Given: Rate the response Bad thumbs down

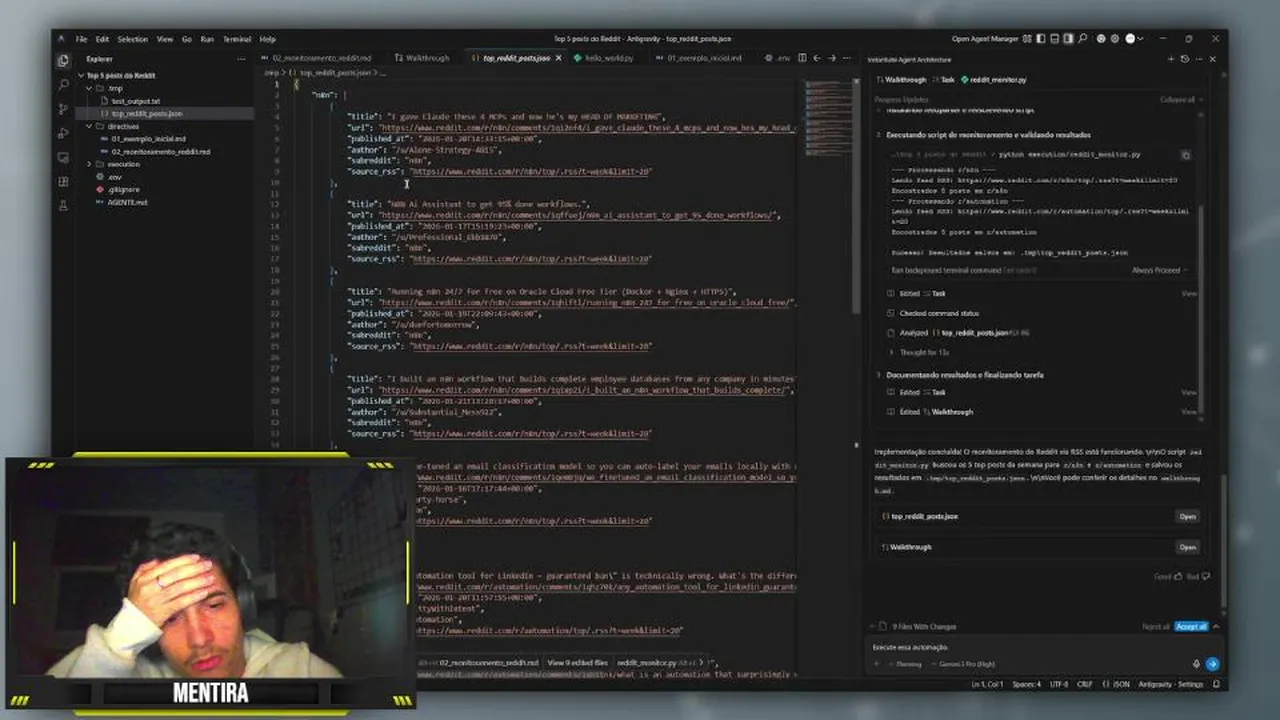Looking at the screenshot, I should coord(1206,576).
